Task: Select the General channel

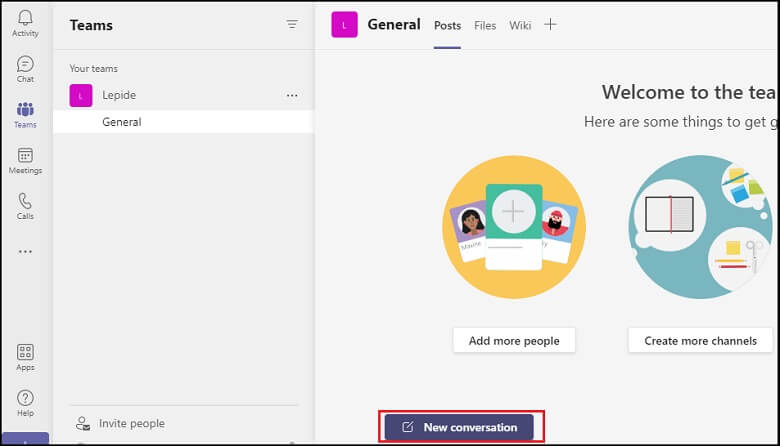Action: tap(183, 122)
